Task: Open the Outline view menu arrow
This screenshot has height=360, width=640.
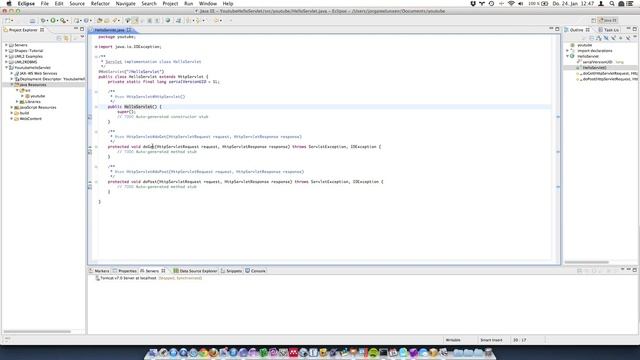Action: [635, 38]
